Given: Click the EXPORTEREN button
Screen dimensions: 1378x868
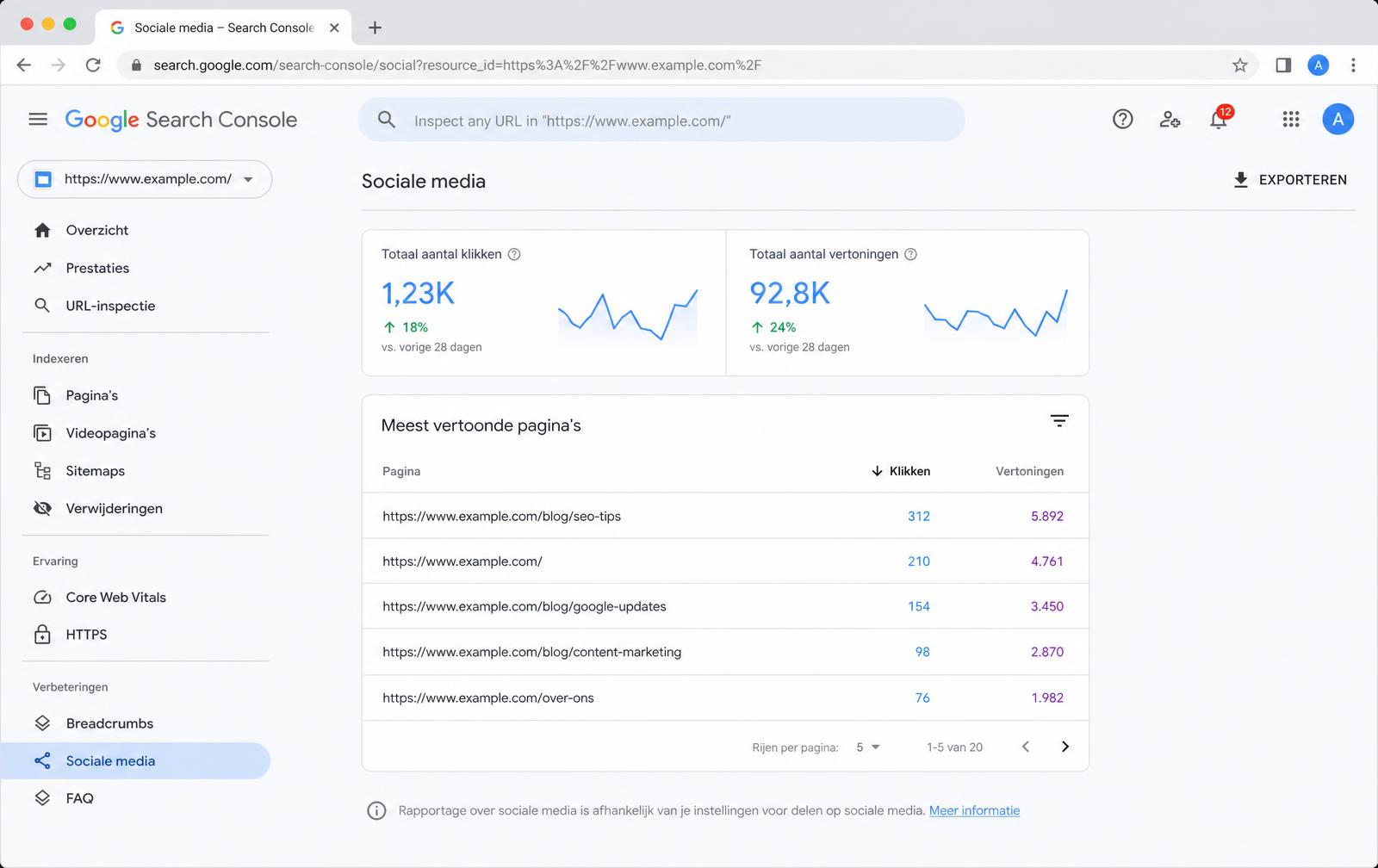Looking at the screenshot, I should click(1289, 180).
